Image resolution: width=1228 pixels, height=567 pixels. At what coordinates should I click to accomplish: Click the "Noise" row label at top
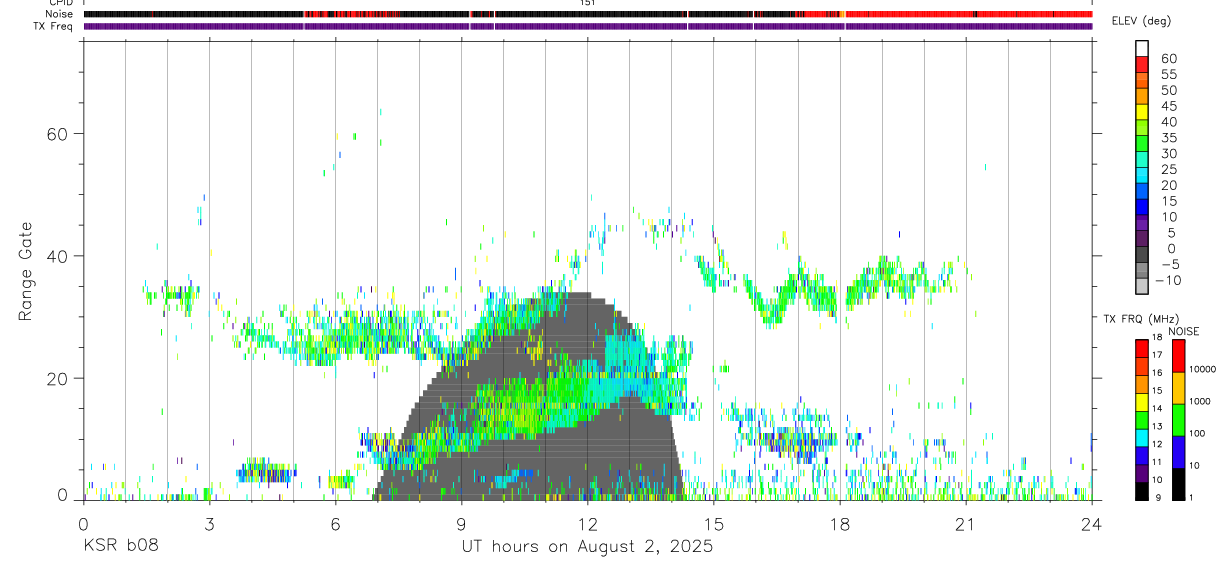[60, 14]
